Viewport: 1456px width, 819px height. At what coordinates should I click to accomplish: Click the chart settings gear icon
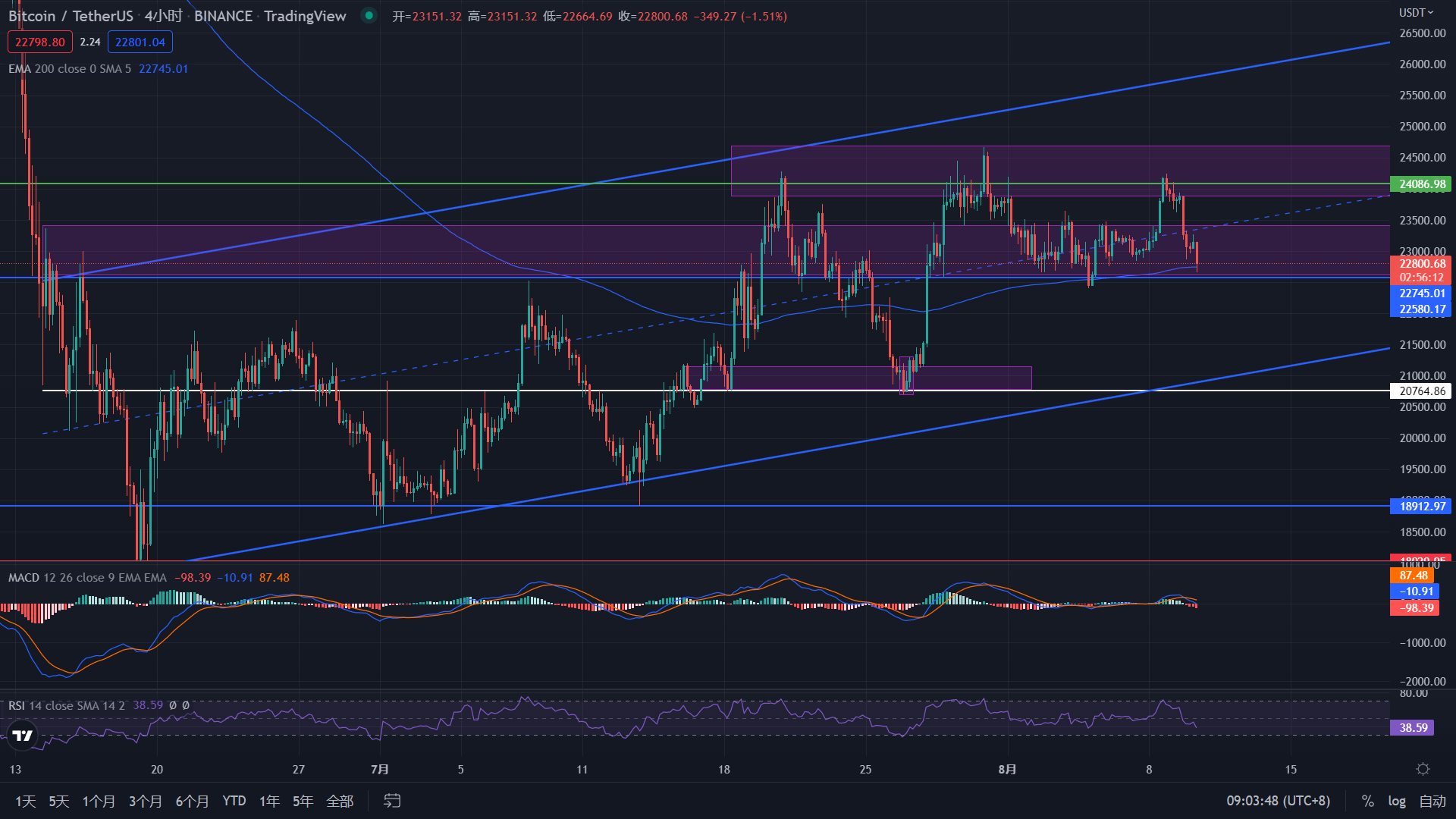click(1423, 769)
